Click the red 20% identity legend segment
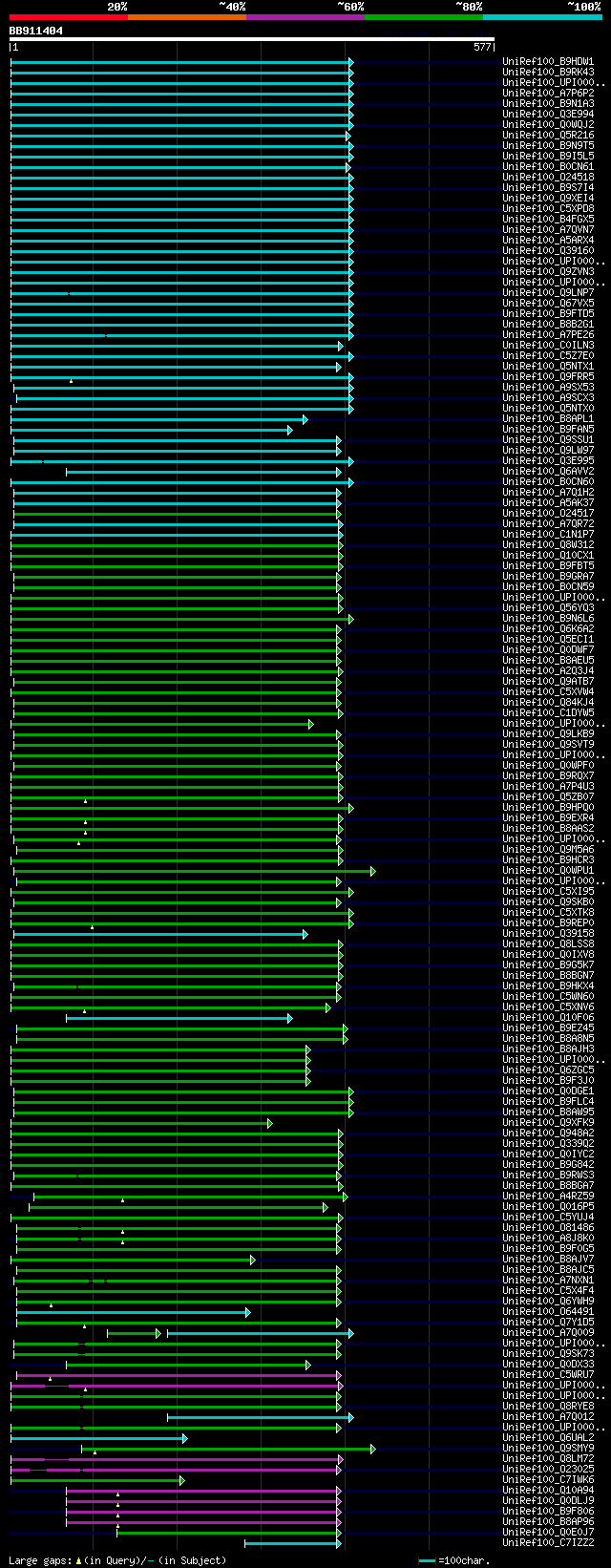The height and width of the screenshot is (1568, 611). pos(69,17)
